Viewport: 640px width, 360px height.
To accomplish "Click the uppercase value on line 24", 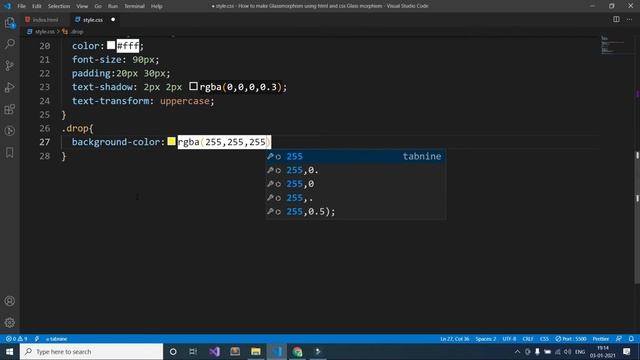I will point(184,101).
